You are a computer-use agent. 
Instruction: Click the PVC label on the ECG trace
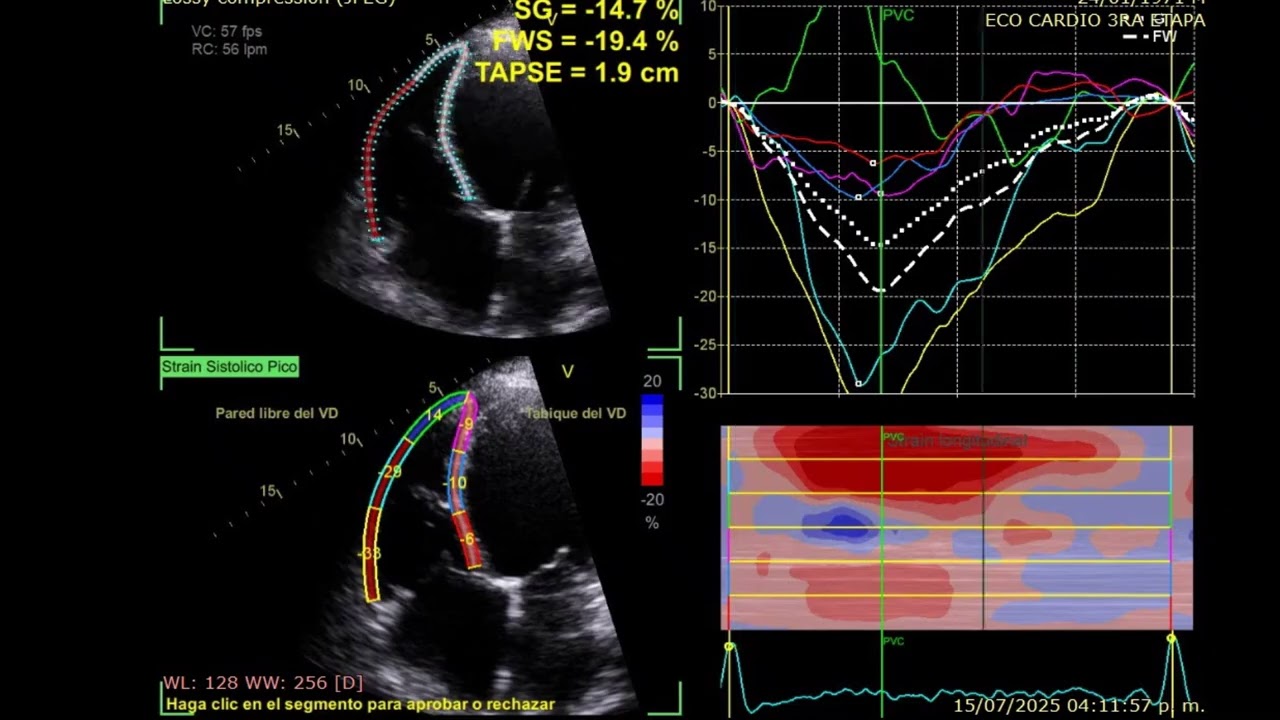(x=893, y=641)
